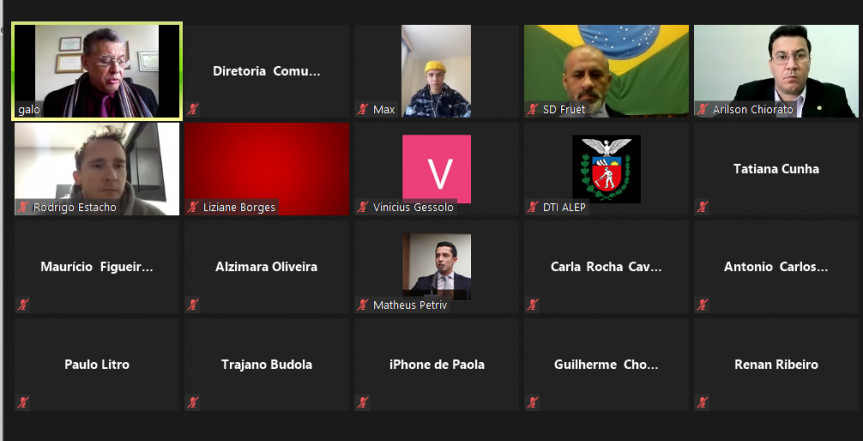Click muted mic icon beside DTI ALEP

pos(532,207)
